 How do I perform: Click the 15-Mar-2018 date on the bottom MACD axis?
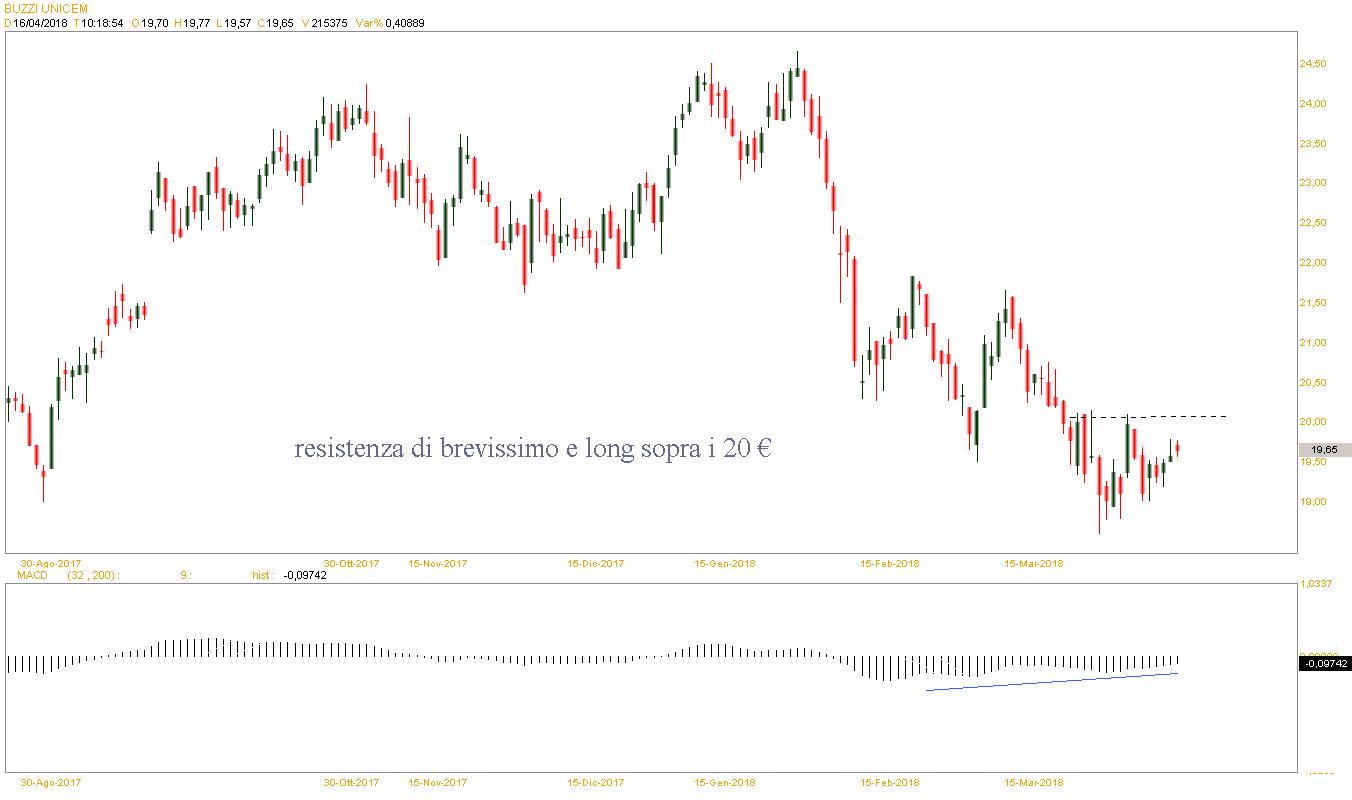click(x=1034, y=782)
